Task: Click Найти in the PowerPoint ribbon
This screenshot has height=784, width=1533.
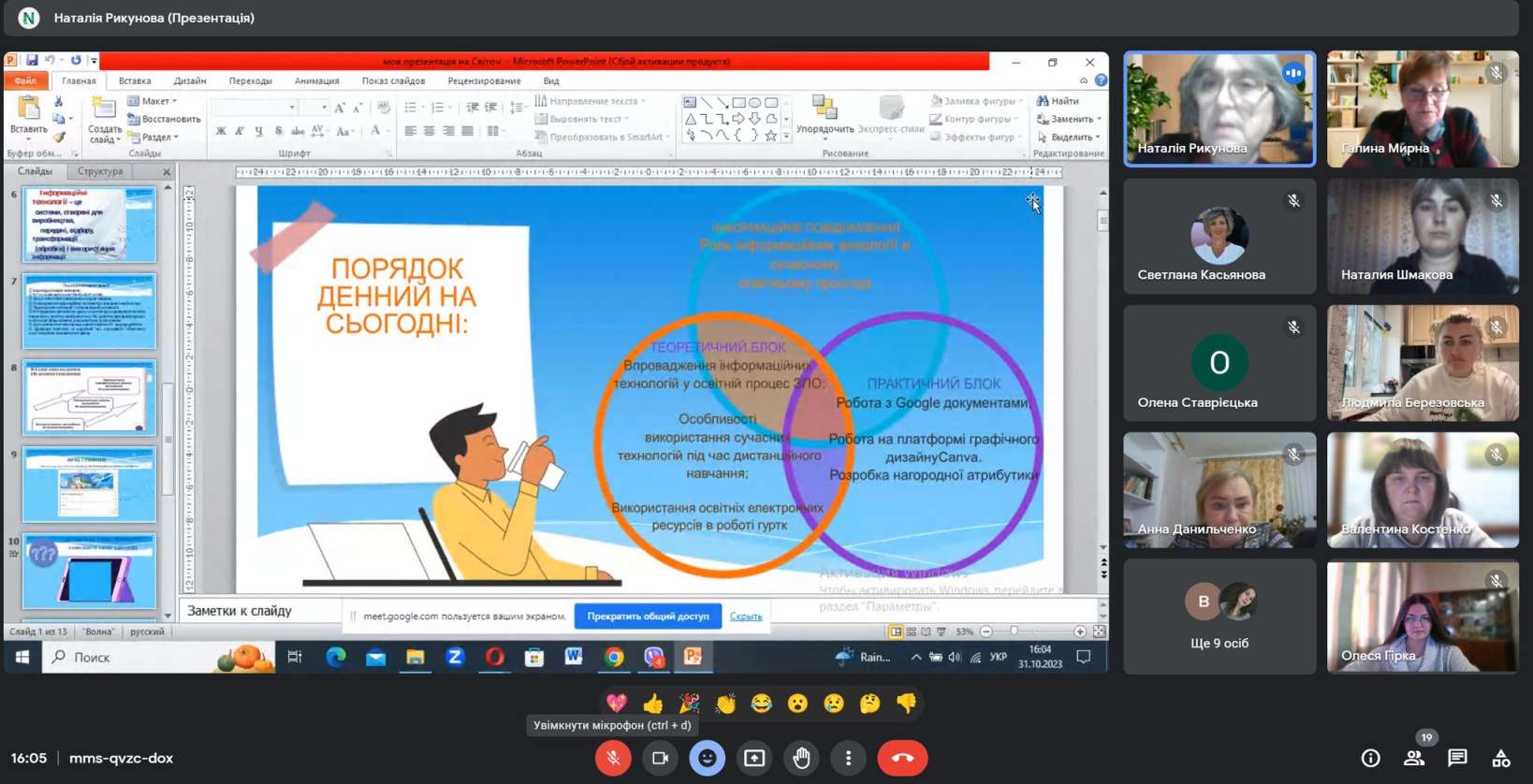Action: 1058,101
